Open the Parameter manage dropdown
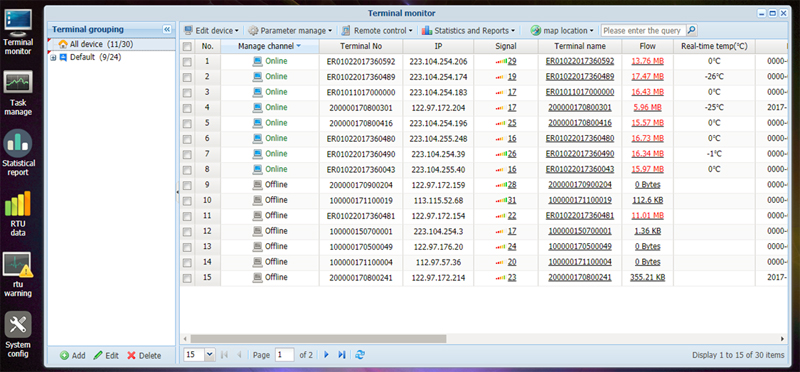This screenshot has height=372, width=800. (290, 31)
